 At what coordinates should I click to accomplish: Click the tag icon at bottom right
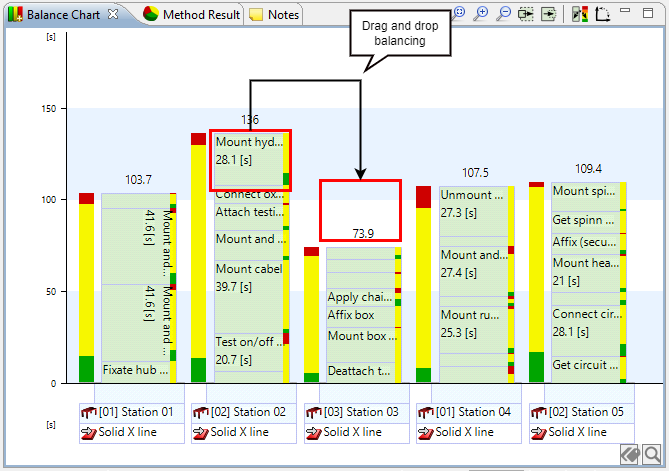pyautogui.click(x=630, y=455)
